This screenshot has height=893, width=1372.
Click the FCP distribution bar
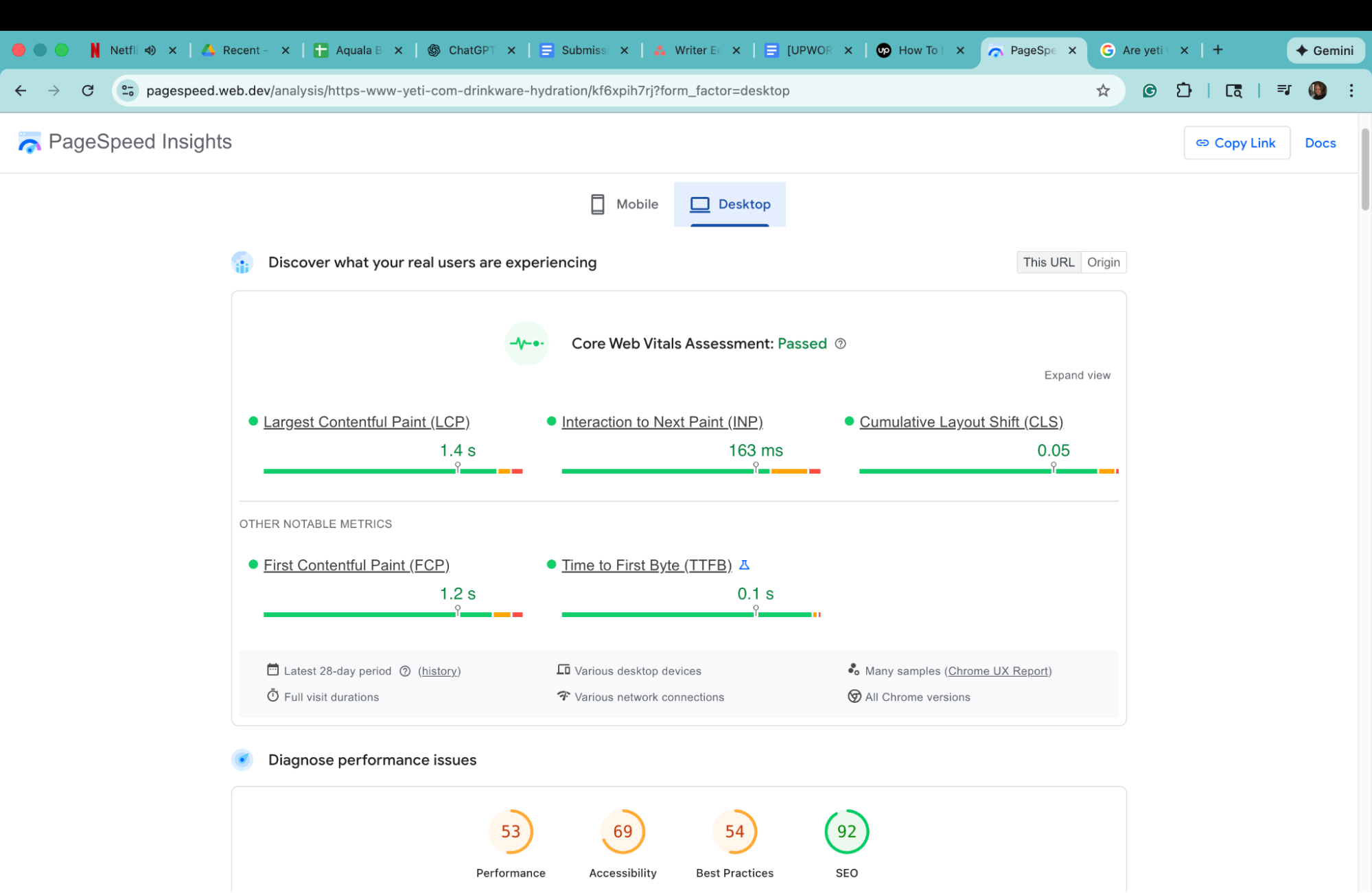[393, 614]
